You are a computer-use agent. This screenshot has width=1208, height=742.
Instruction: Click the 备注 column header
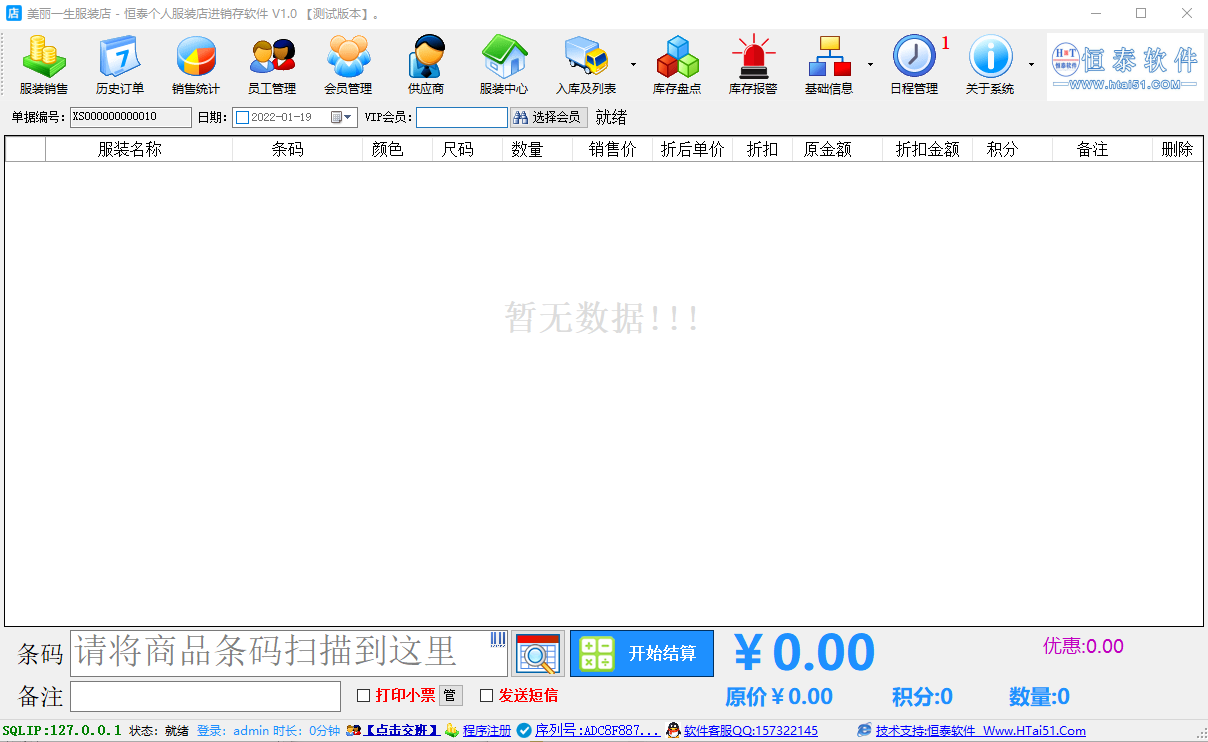click(1103, 149)
